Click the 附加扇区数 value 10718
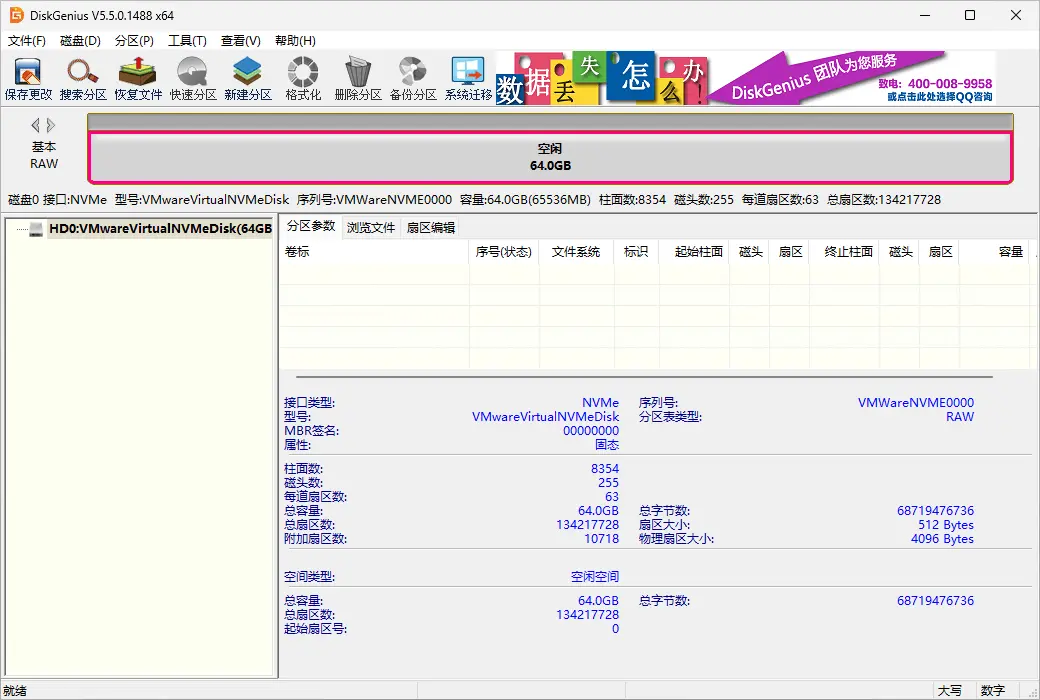This screenshot has height=700, width=1040. tap(602, 539)
